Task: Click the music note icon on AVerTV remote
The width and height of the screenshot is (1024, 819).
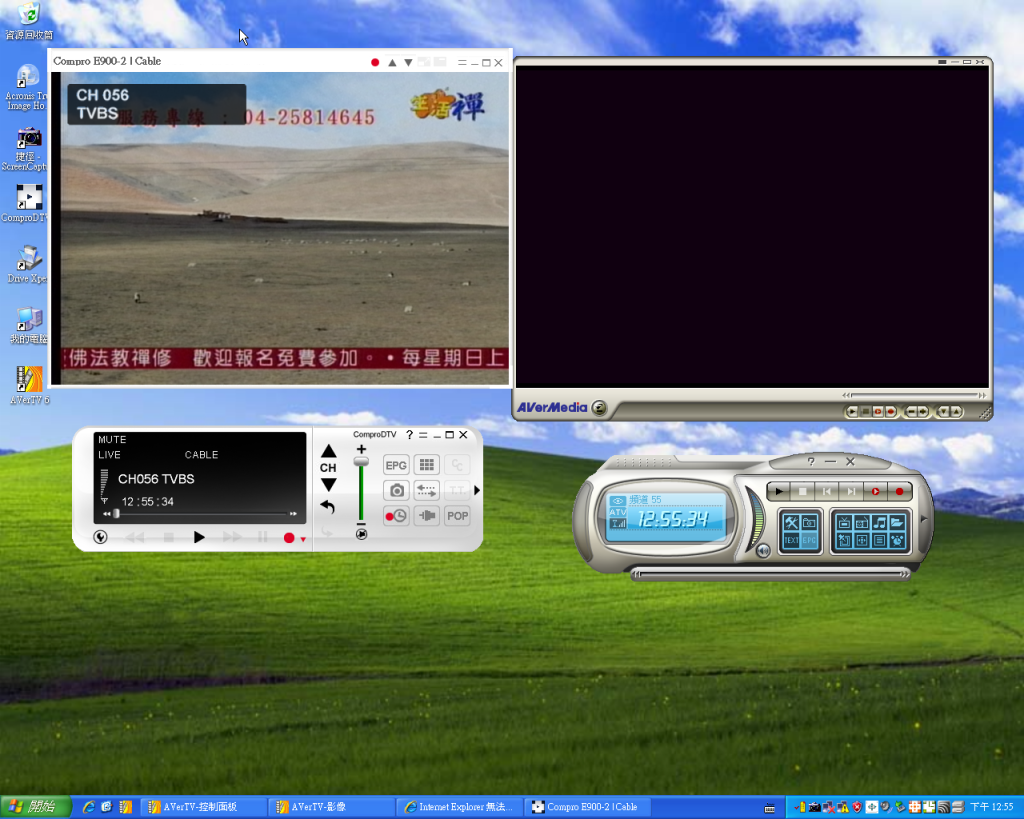Action: tap(880, 522)
